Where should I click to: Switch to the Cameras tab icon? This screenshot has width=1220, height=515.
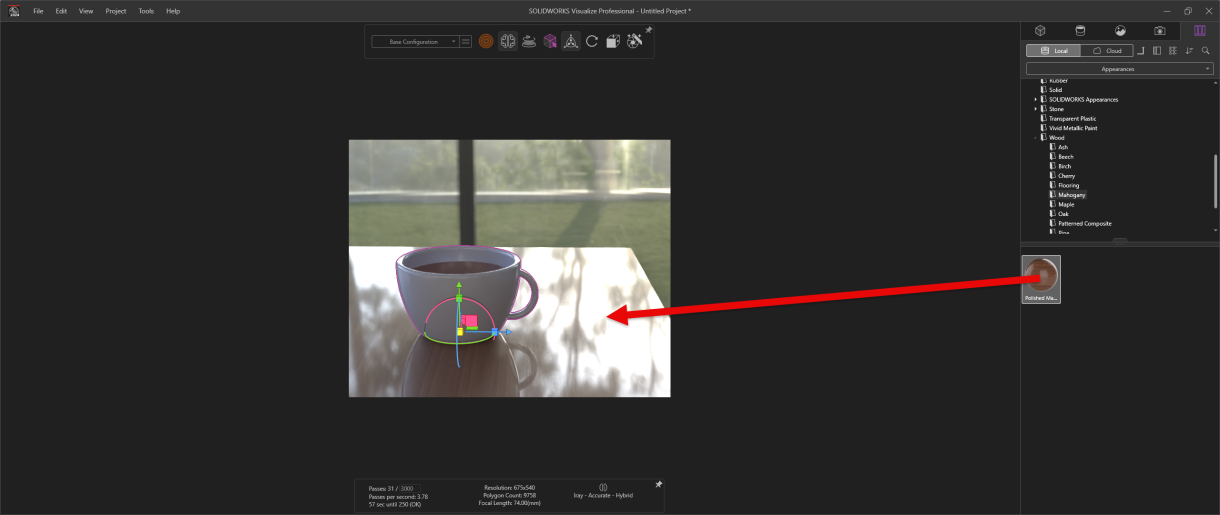[x=1160, y=30]
